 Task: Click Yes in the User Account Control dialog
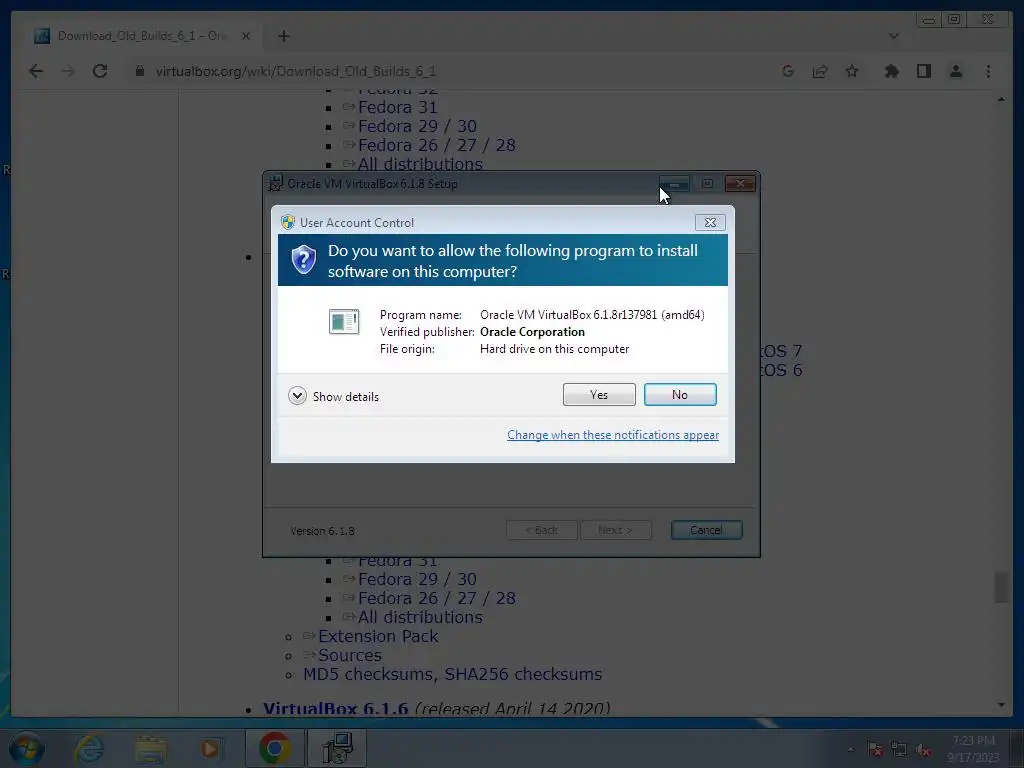tap(599, 394)
